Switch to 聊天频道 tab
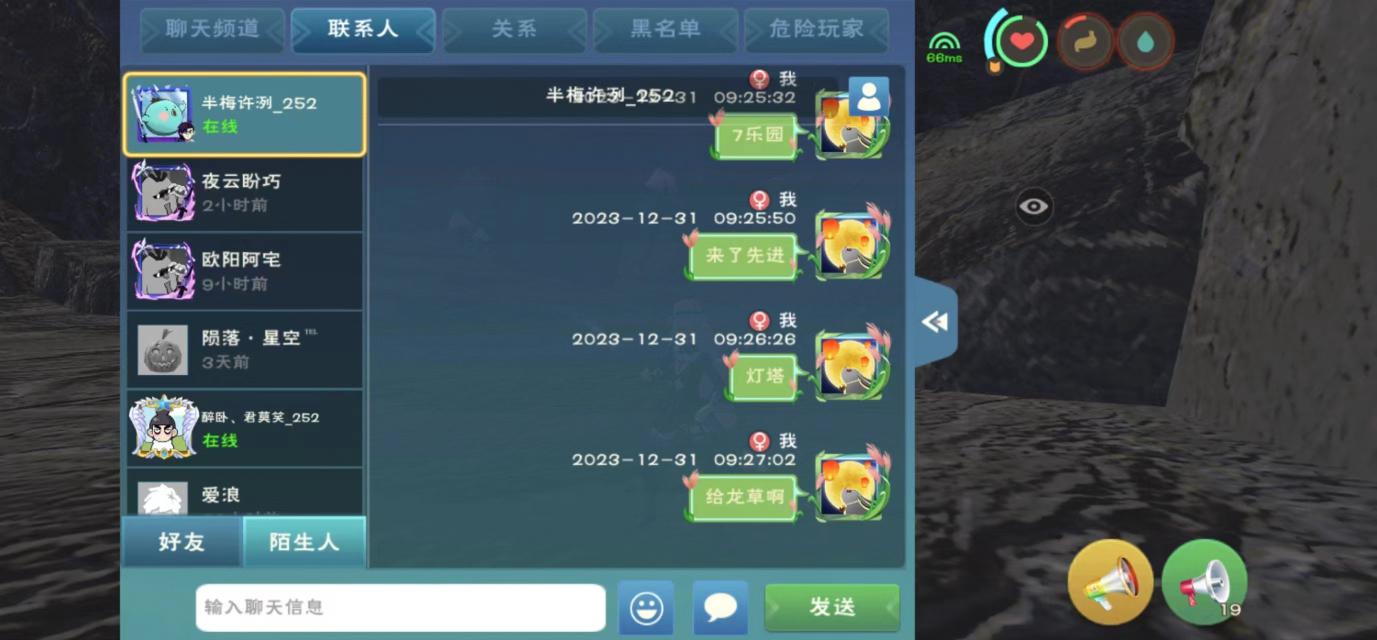The width and height of the screenshot is (1377, 640). (212, 30)
